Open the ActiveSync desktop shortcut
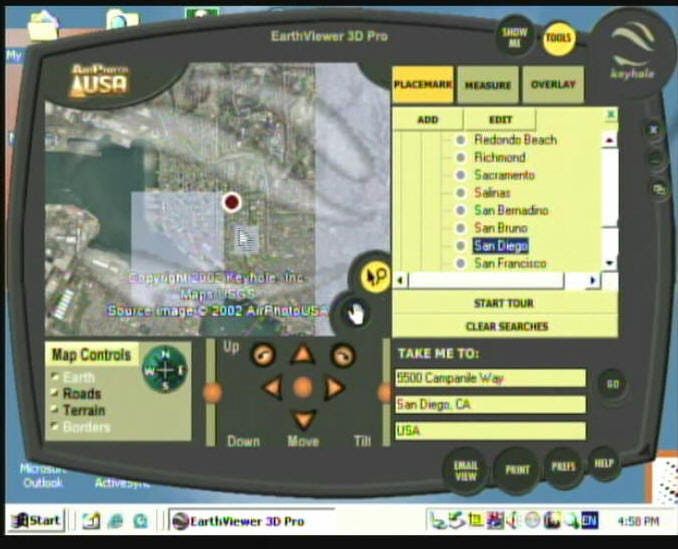678x549 pixels. [122, 482]
